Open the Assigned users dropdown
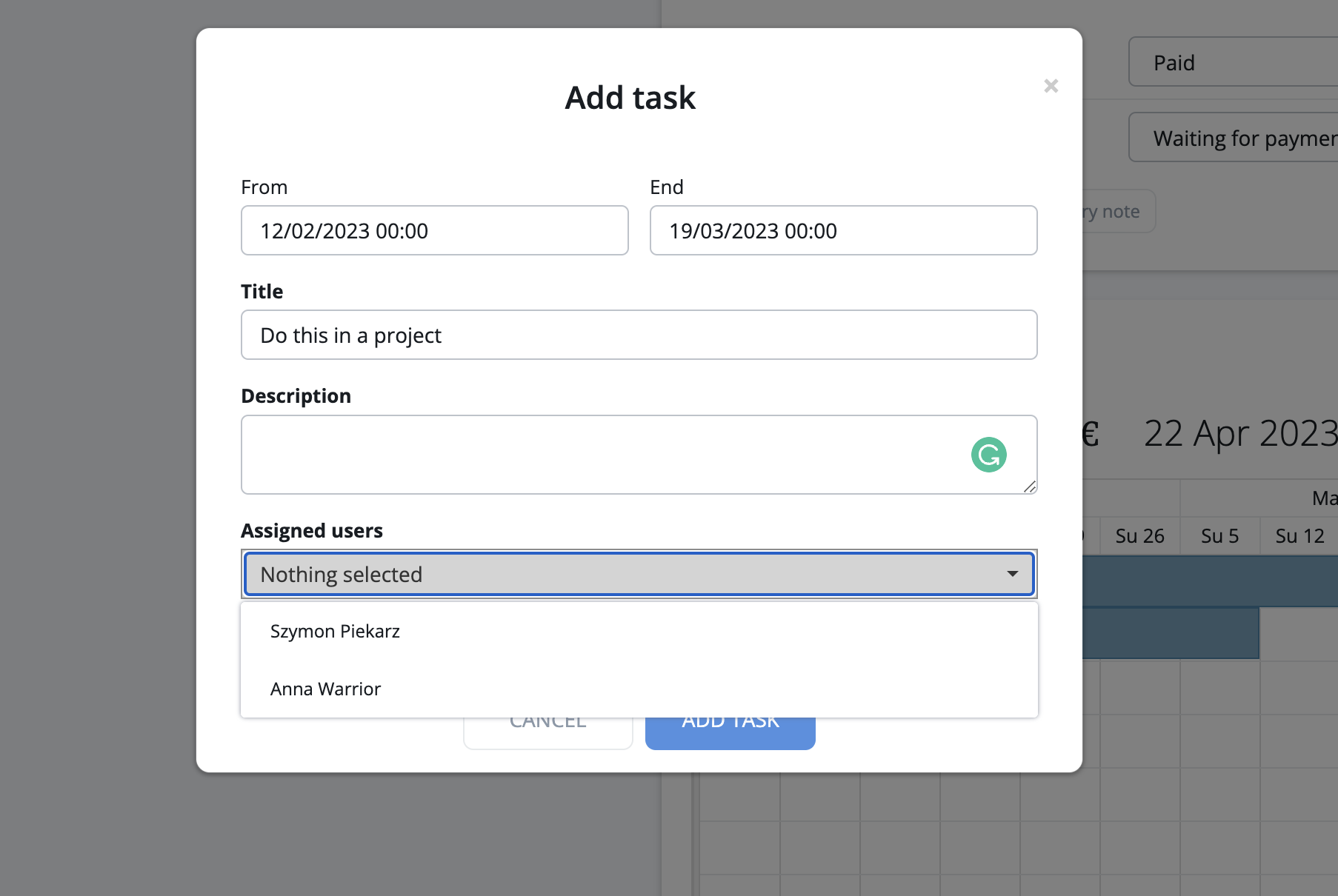Screen dimensions: 1338x896 639,574
